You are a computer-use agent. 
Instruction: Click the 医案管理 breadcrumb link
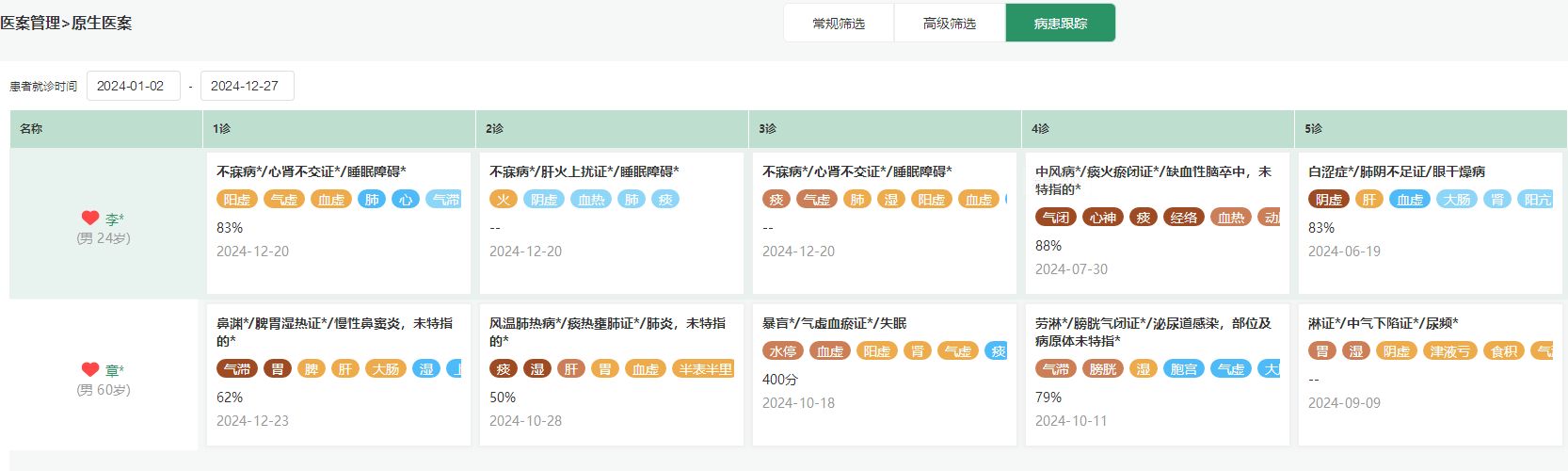(30, 23)
